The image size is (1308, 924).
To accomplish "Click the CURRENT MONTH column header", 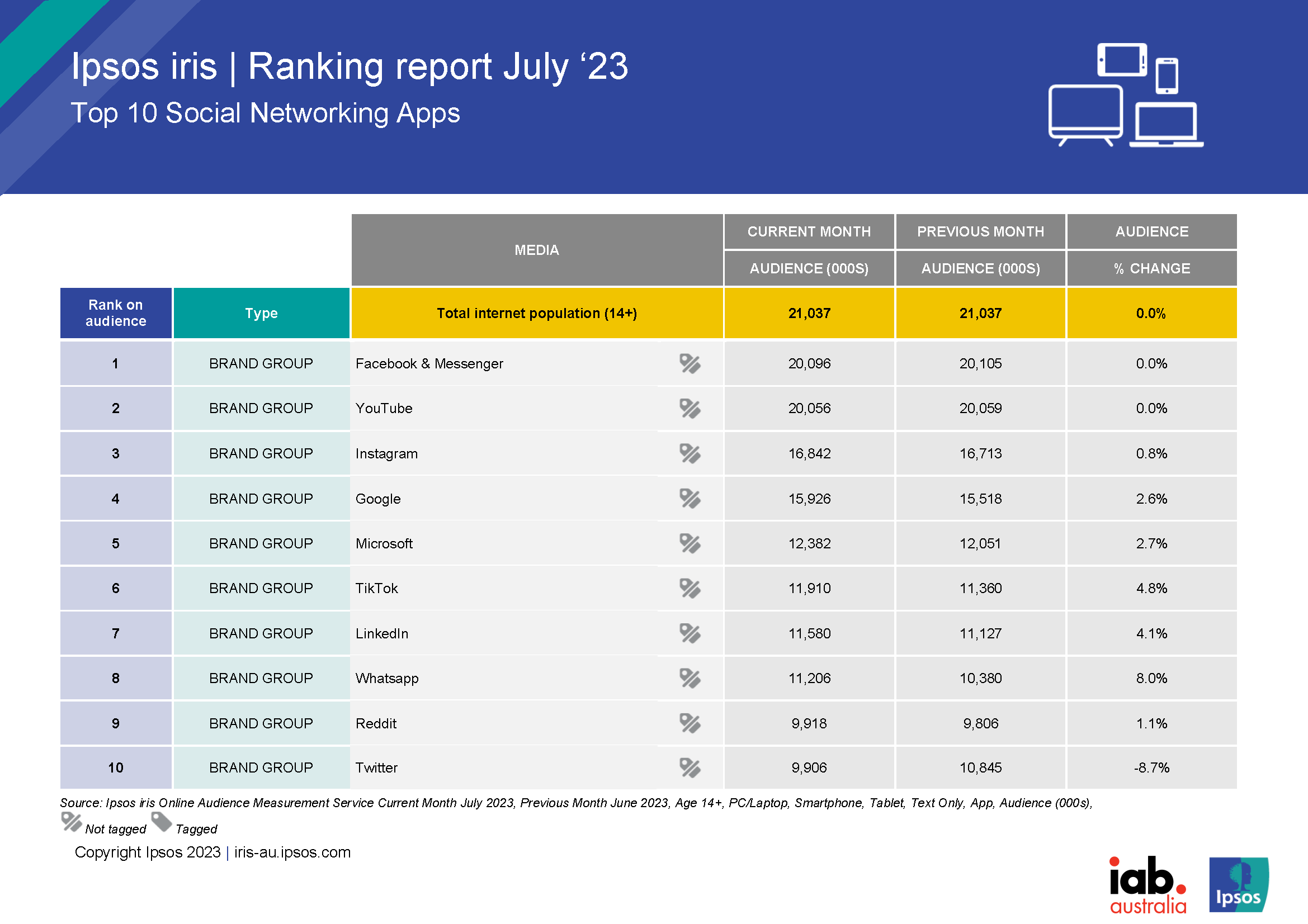I will pos(809,232).
